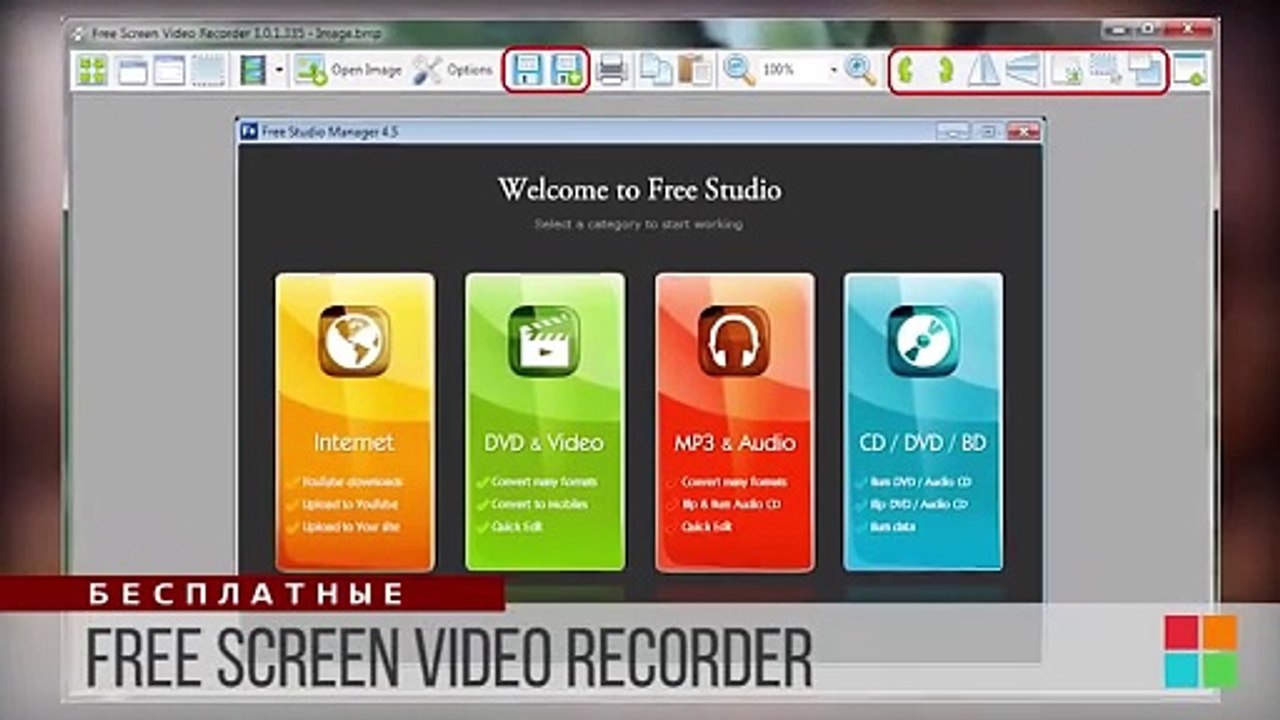Click 'Burn data' in the blue card
Image resolution: width=1280 pixels, height=720 pixels.
click(893, 526)
